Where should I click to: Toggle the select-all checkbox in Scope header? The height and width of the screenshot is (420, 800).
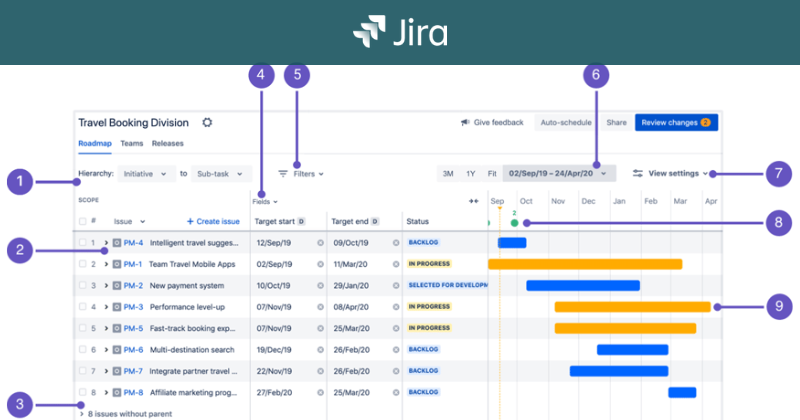[x=83, y=221]
